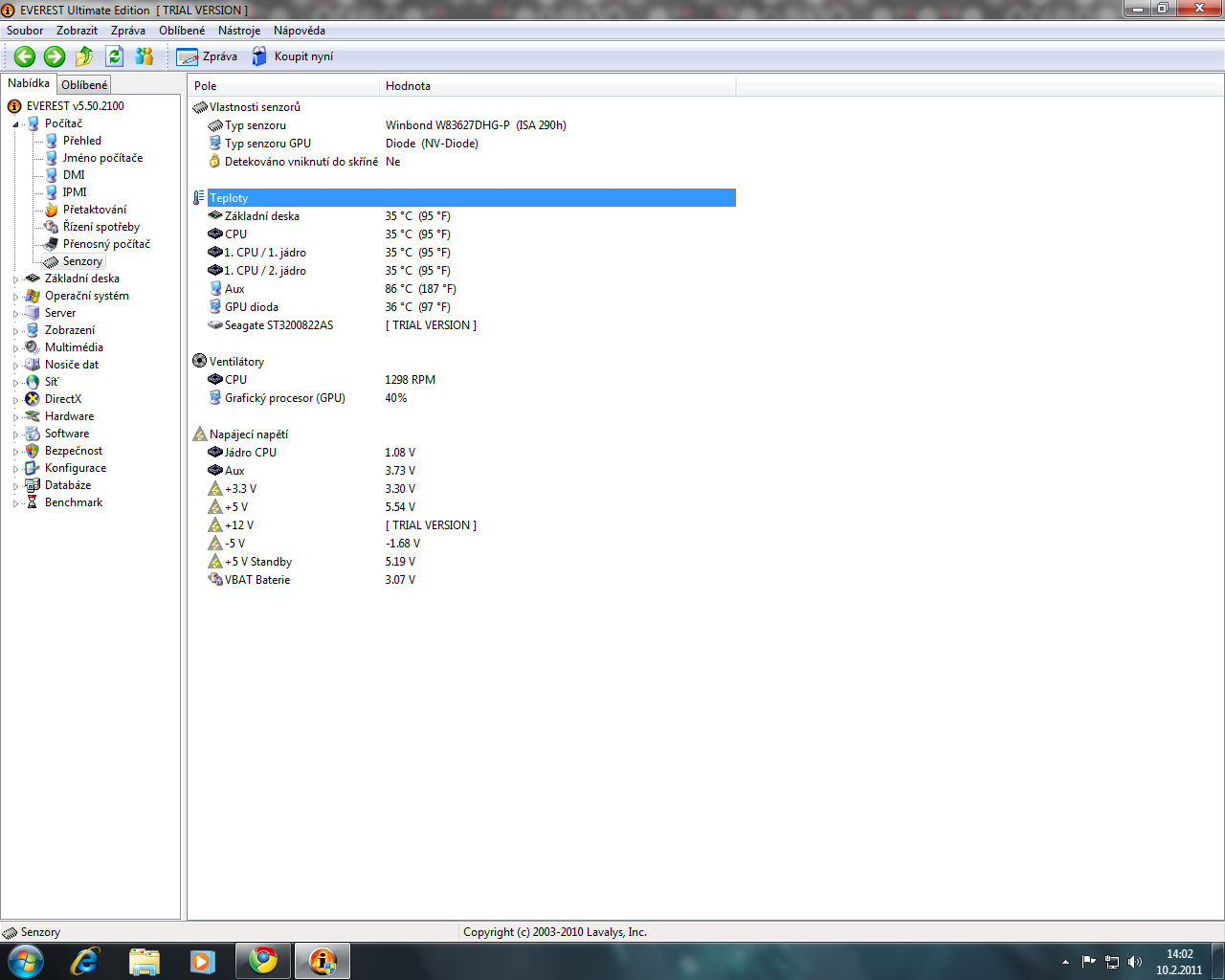Click the Přenosný počítač laptop icon
Viewport: 1225px width, 980px height.
click(52, 244)
